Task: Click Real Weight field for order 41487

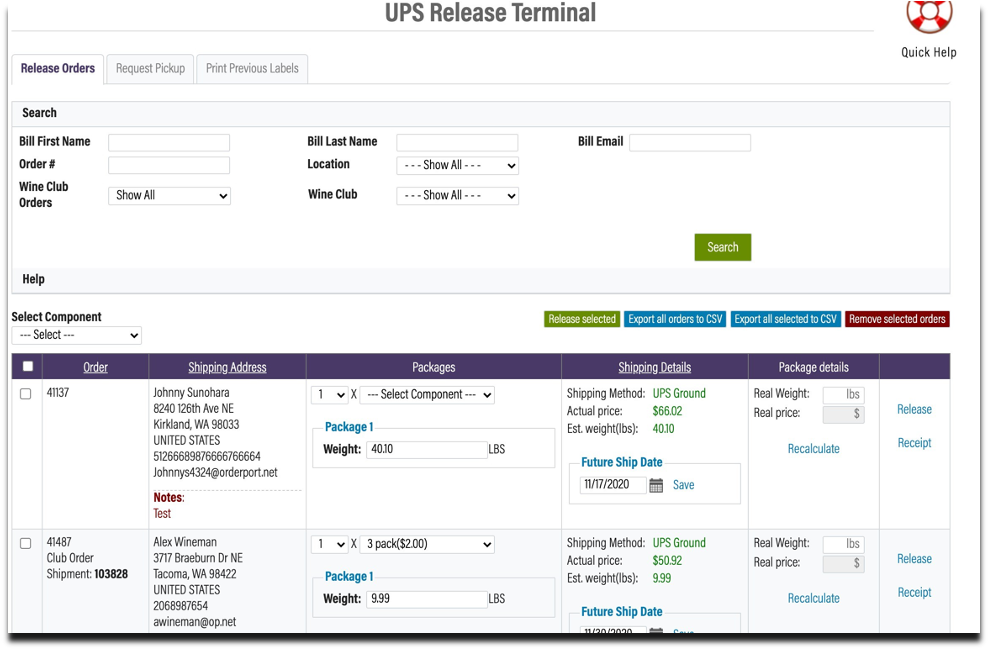Action: coord(843,545)
